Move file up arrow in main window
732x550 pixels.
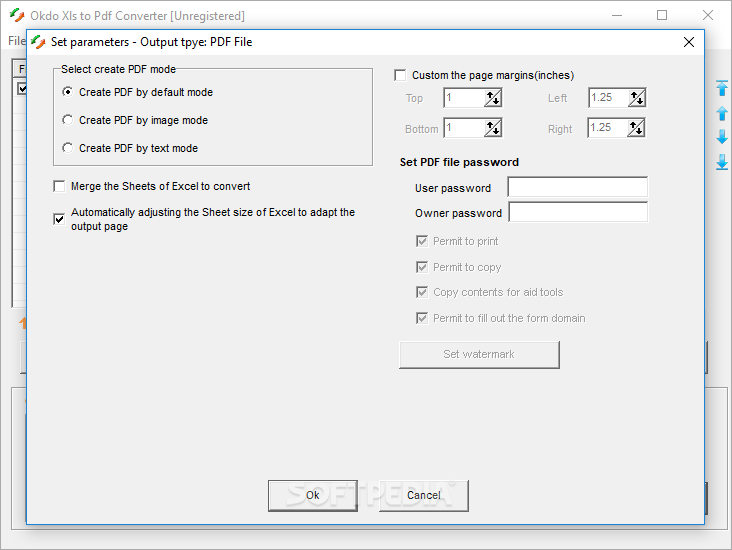pos(722,113)
